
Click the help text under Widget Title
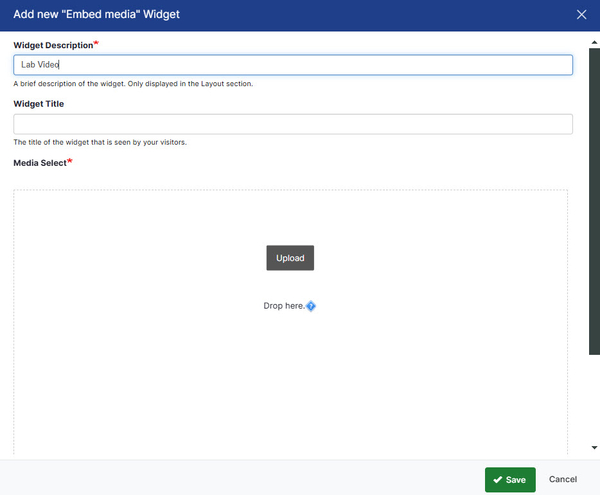tap(100, 142)
